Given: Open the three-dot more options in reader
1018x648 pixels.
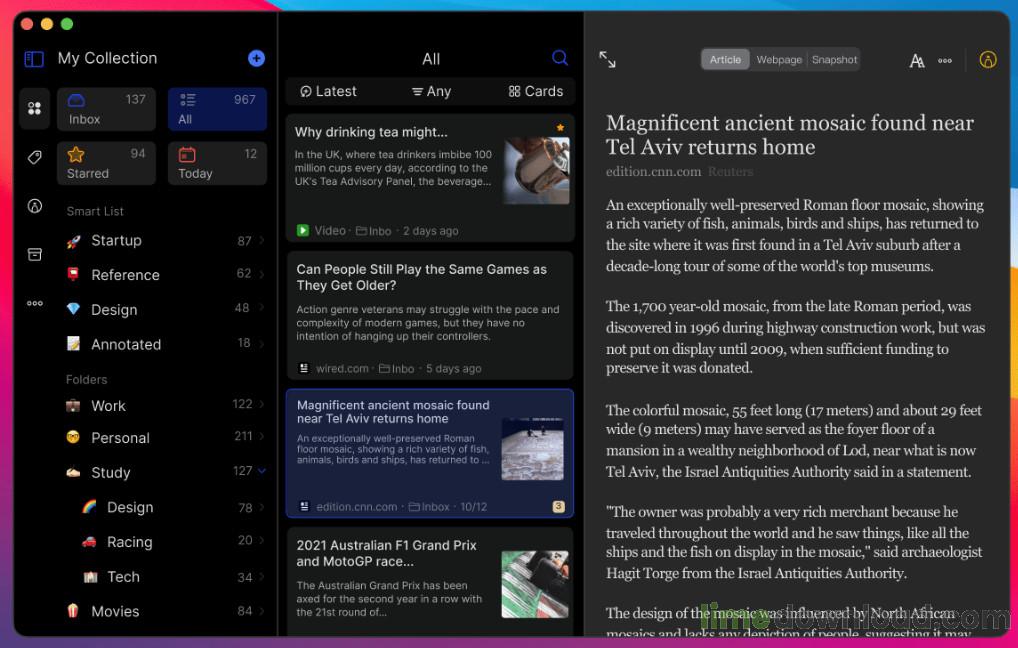Looking at the screenshot, I should coord(945,60).
